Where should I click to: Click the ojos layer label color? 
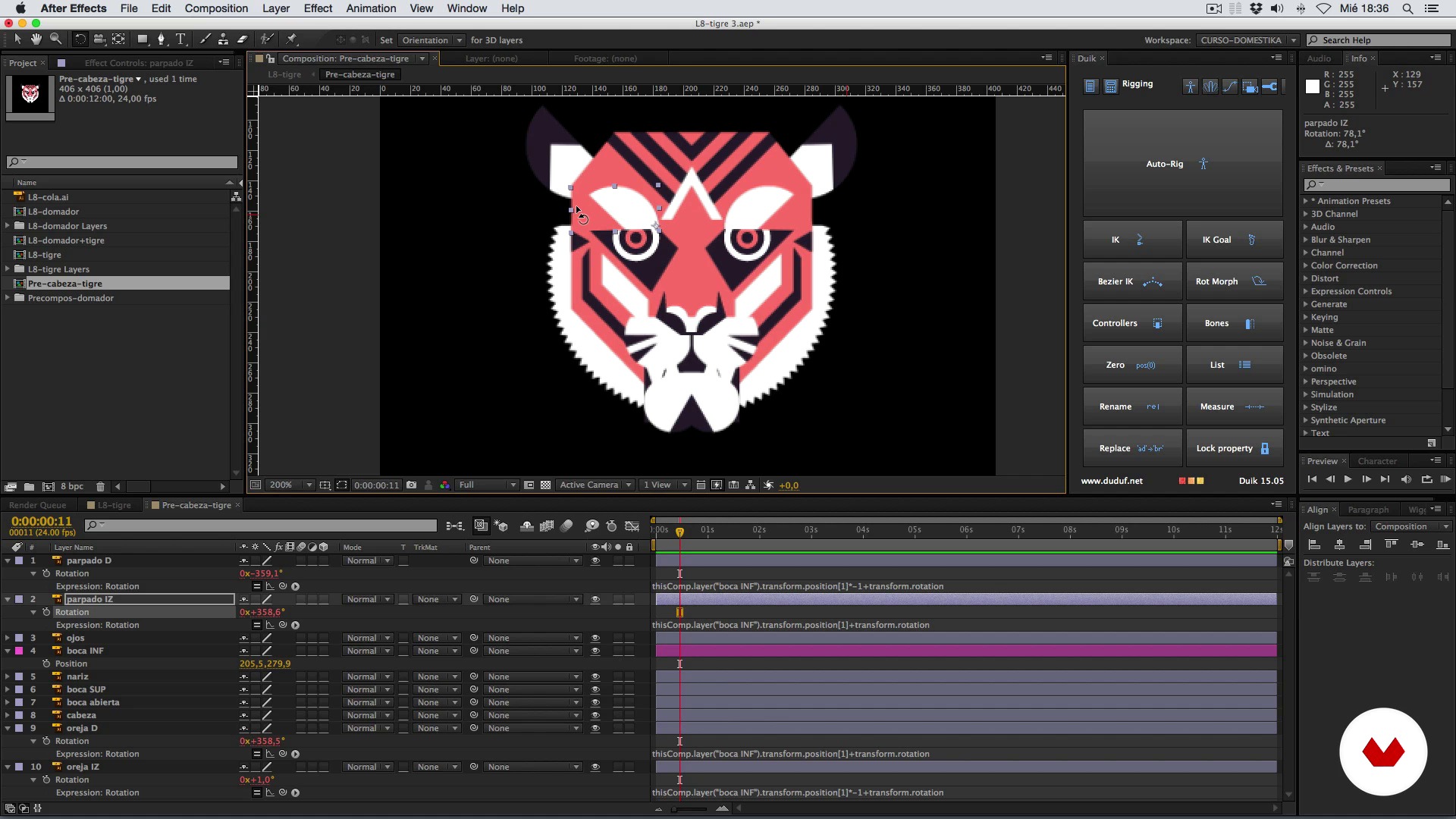pos(19,639)
